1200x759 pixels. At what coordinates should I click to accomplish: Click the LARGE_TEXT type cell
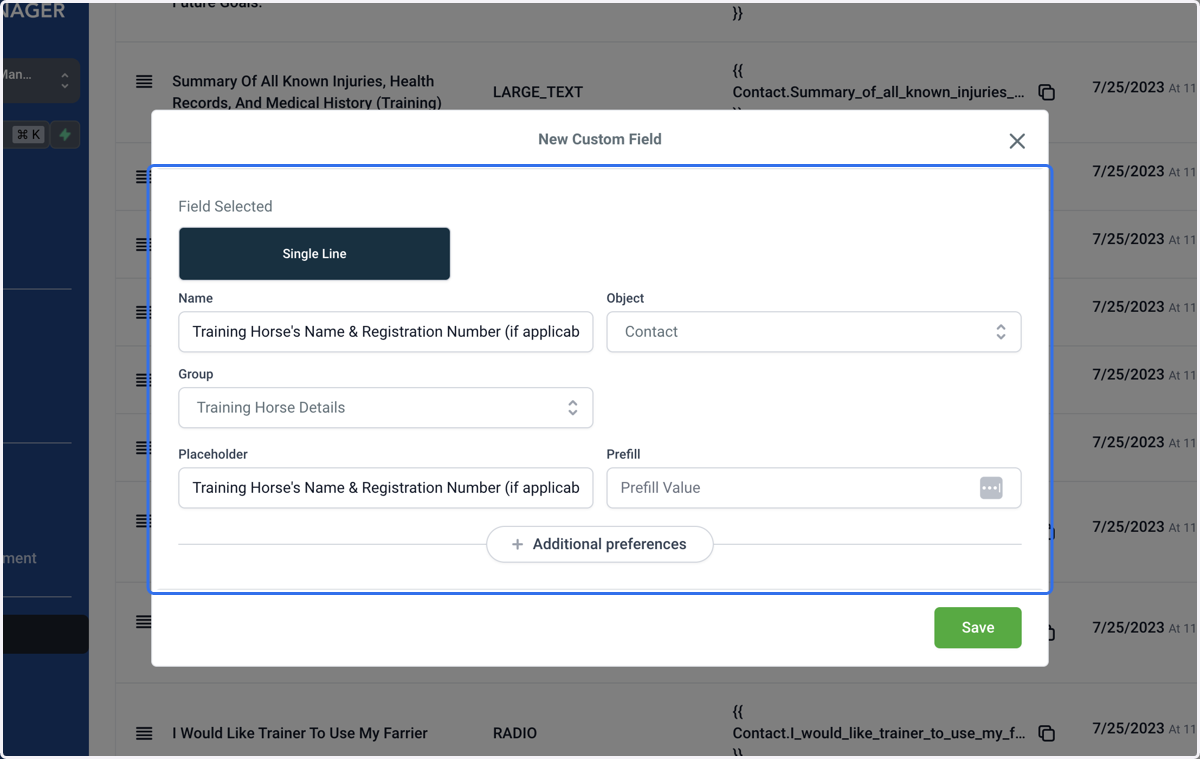coord(538,92)
